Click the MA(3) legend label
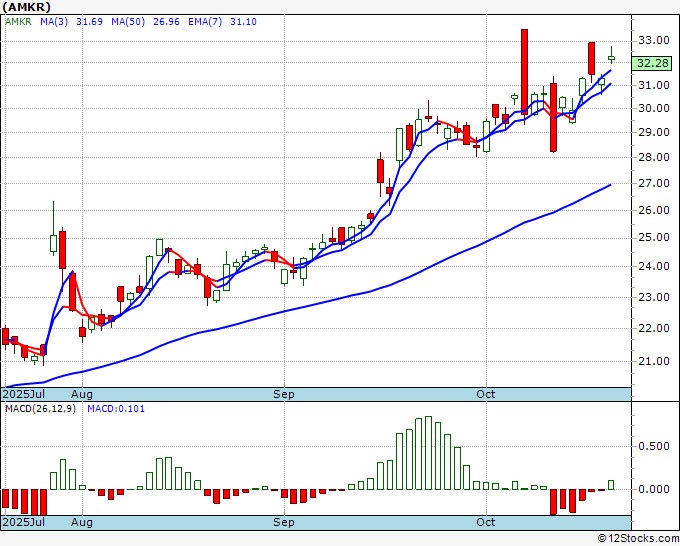Screen dimensions: 680x546 tap(54, 22)
